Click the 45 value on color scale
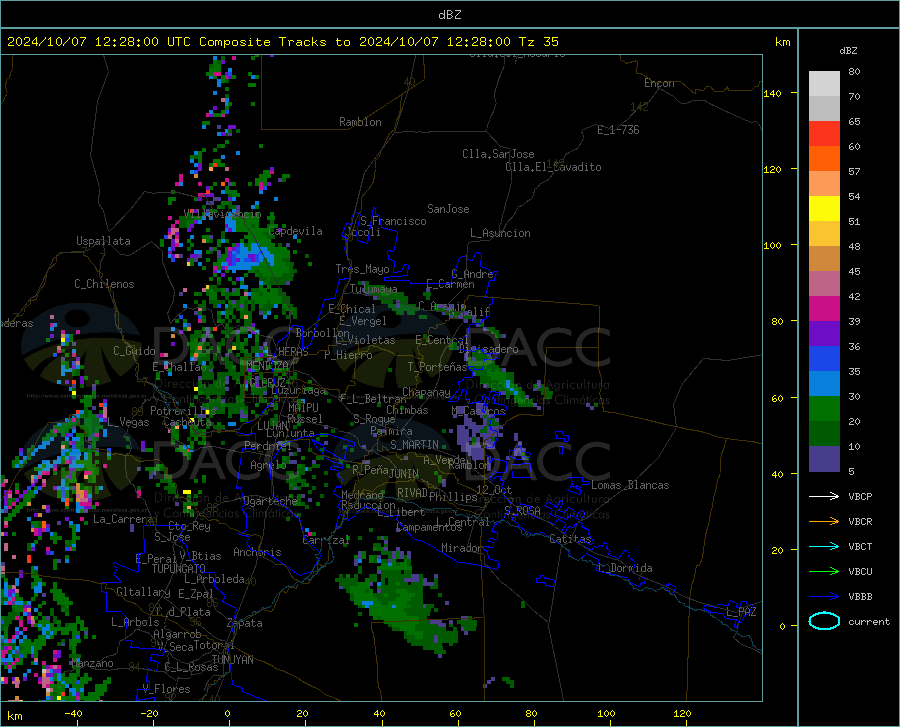Image resolution: width=900 pixels, height=727 pixels. 854,271
